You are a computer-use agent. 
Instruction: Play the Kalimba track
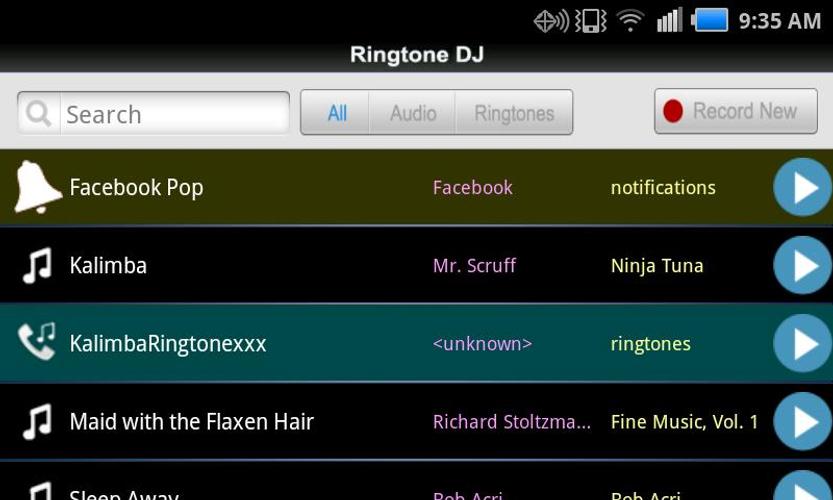pos(802,265)
